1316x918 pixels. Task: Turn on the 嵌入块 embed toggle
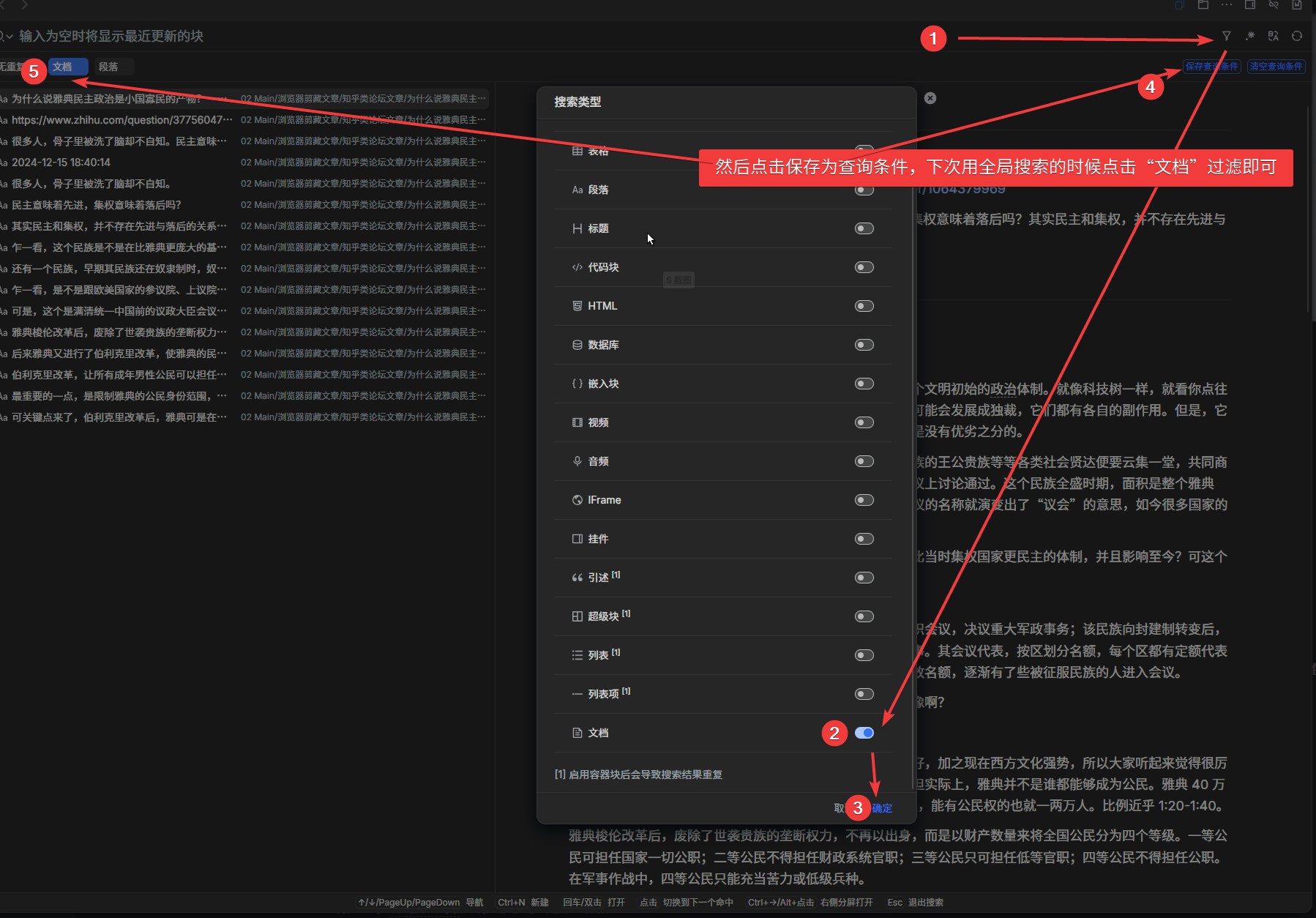tap(864, 384)
